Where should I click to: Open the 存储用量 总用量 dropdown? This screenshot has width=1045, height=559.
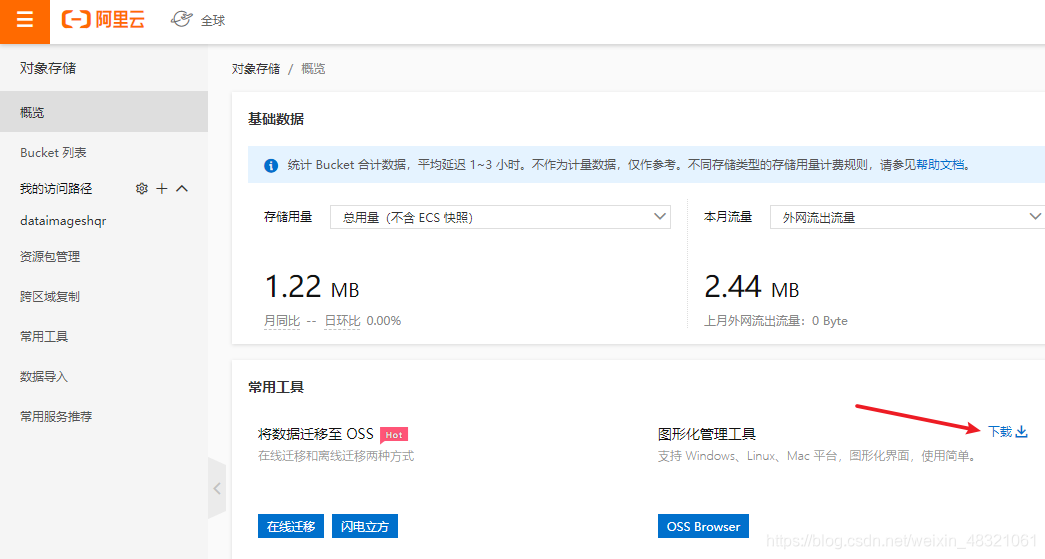pyautogui.click(x=501, y=217)
